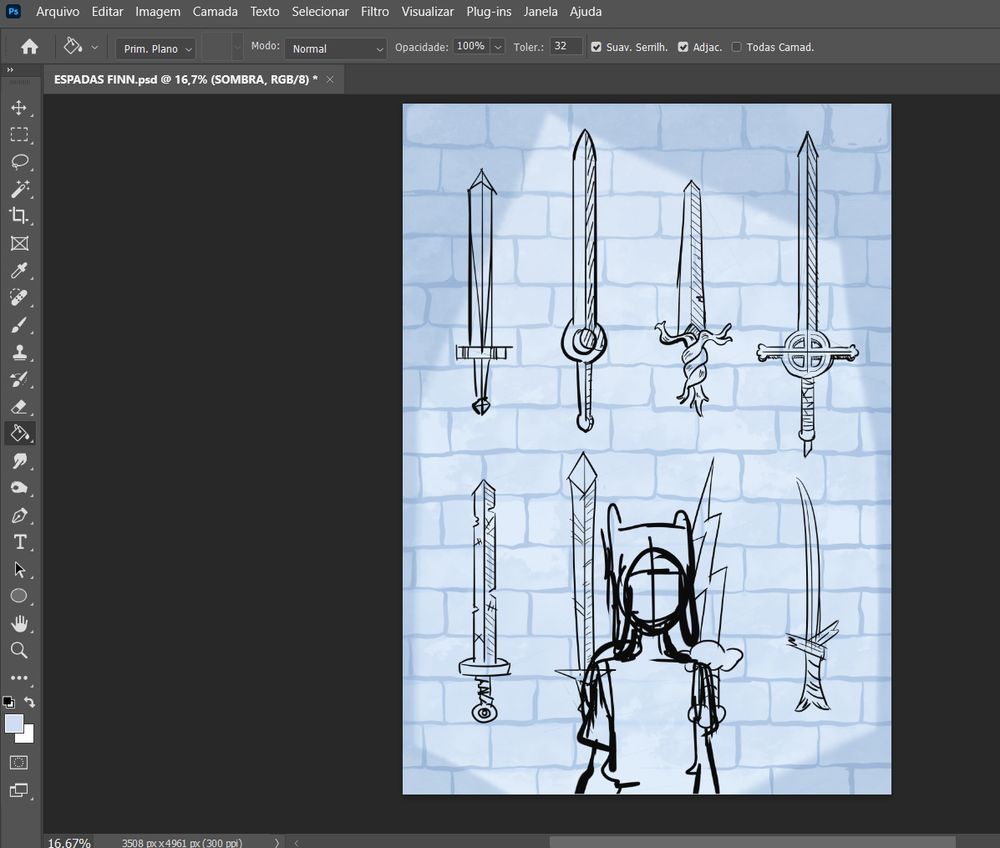This screenshot has height=848, width=1000.
Task: Select the Eraser tool
Action: [x=19, y=406]
